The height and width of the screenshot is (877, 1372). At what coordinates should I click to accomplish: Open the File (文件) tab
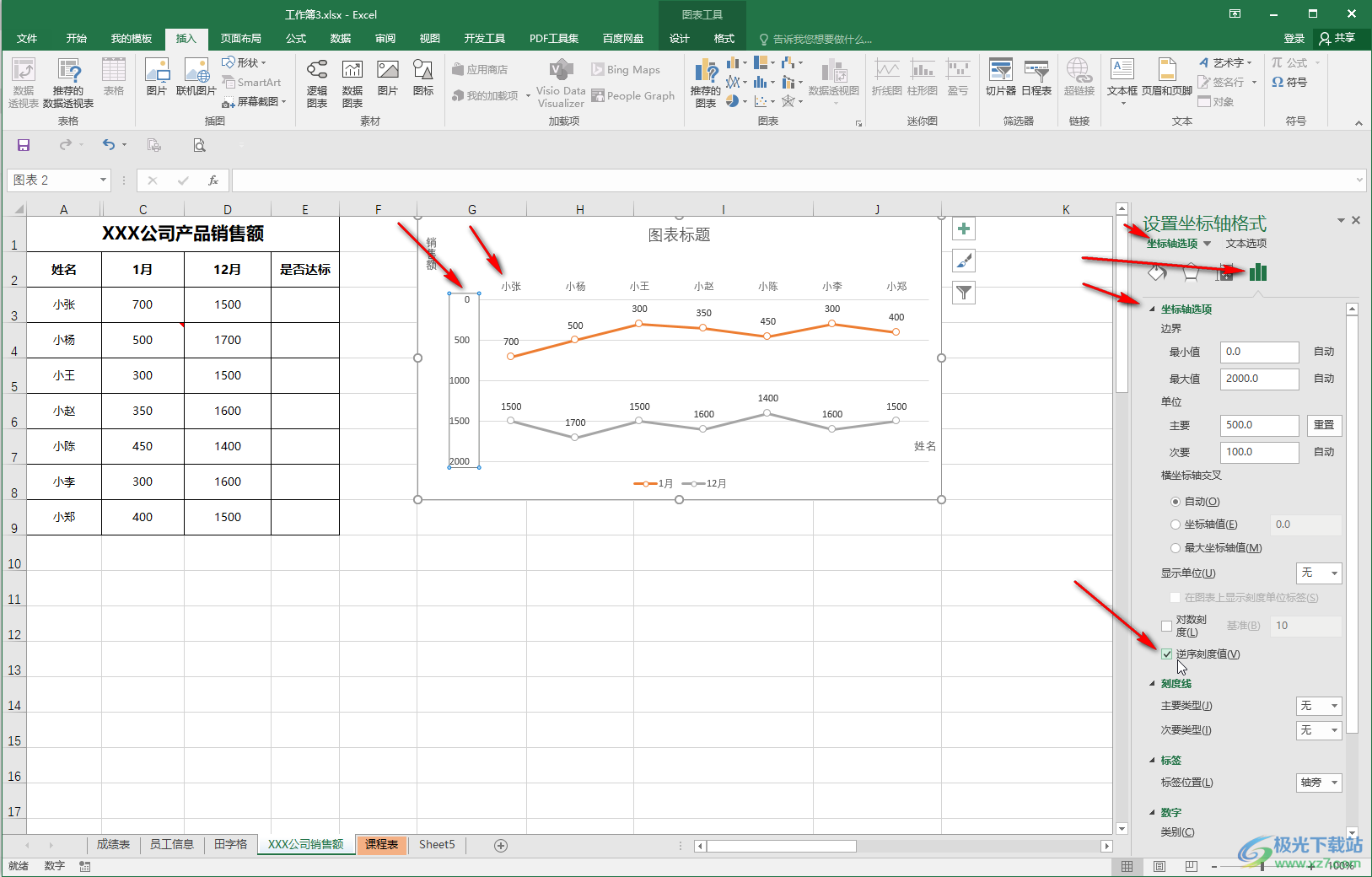[x=27, y=39]
